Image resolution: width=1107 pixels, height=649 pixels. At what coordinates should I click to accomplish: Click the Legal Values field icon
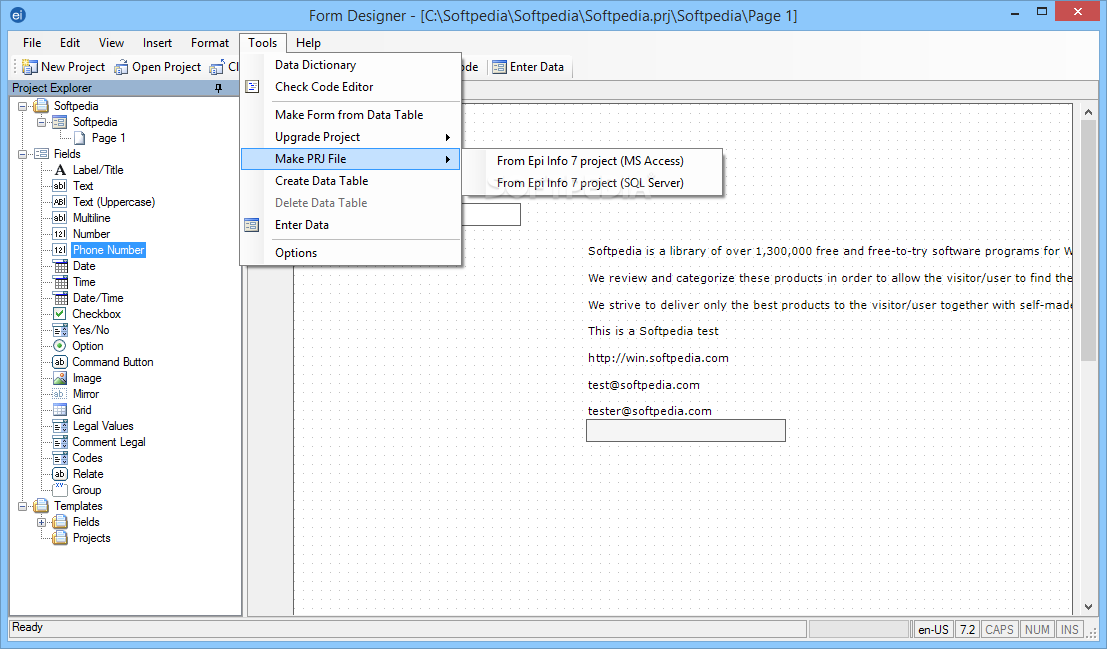60,427
